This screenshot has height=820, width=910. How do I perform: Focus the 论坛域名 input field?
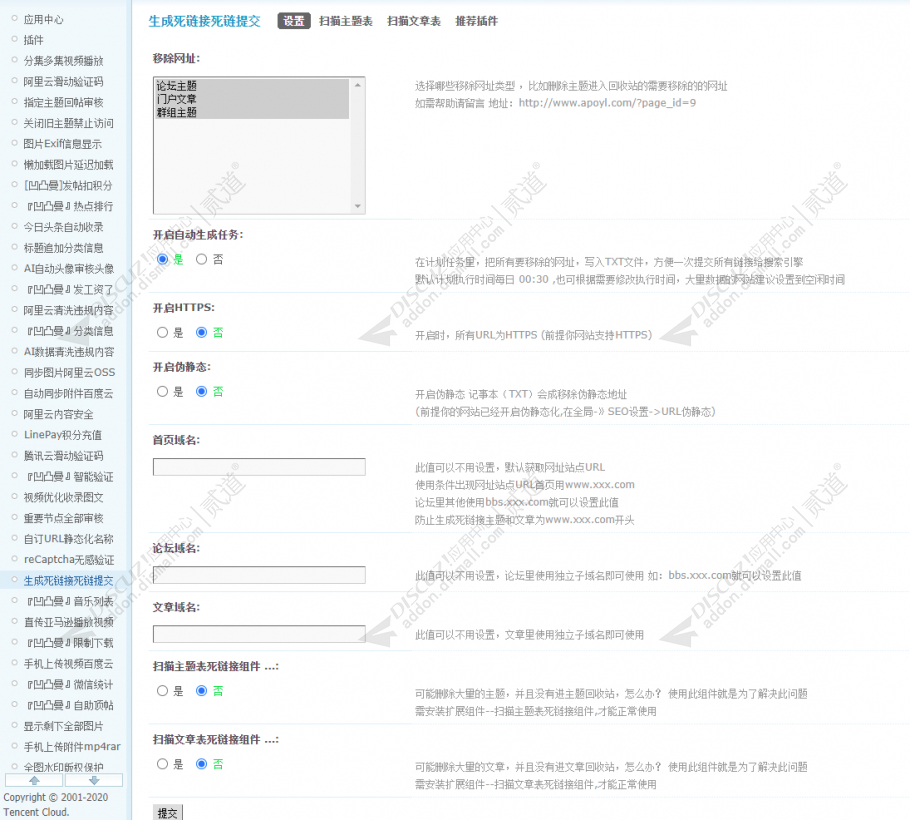[x=259, y=575]
